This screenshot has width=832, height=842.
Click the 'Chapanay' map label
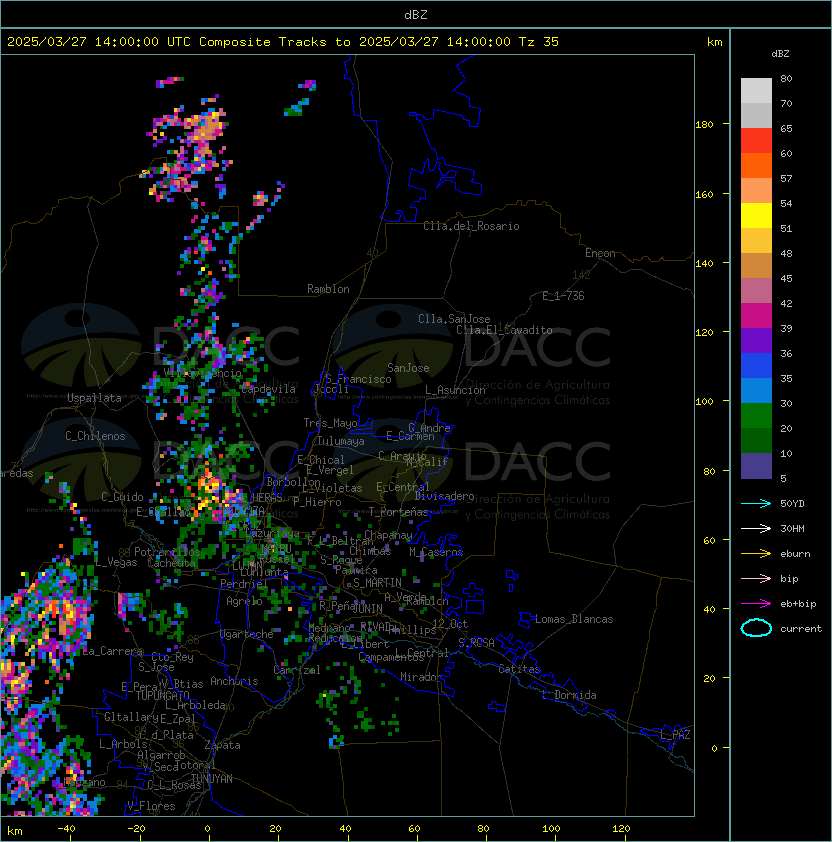point(388,535)
